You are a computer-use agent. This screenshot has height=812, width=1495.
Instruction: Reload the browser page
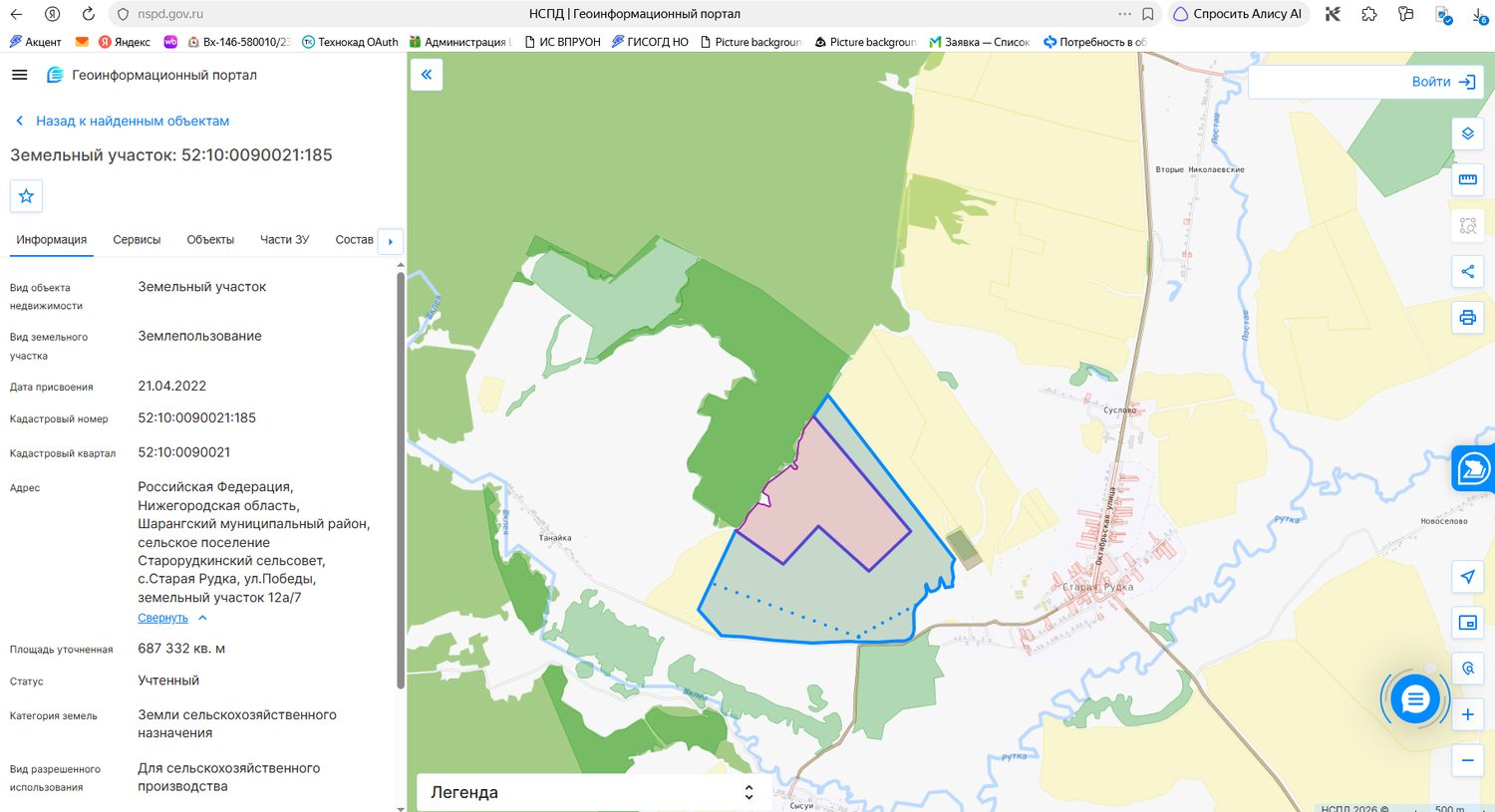[x=88, y=14]
